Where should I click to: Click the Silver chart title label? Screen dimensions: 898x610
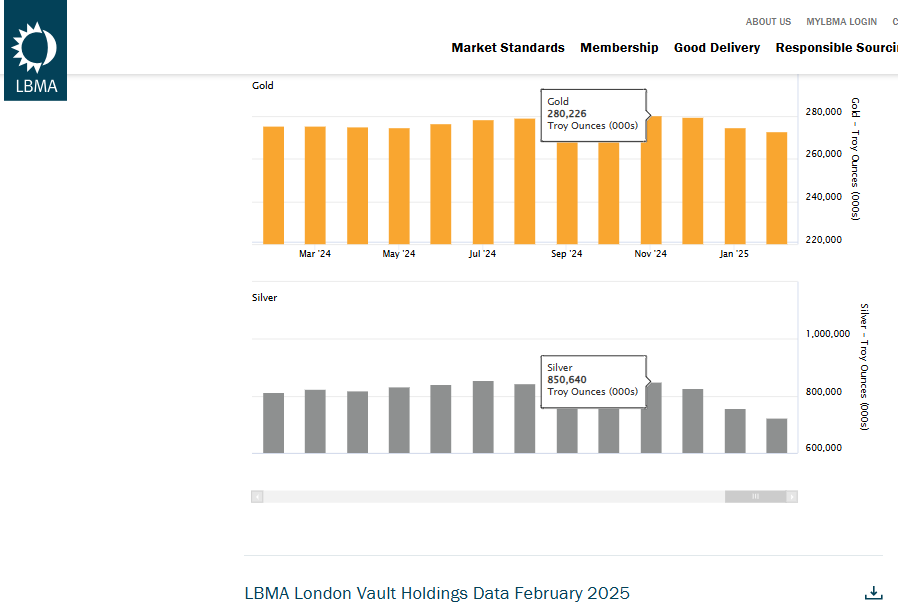[x=265, y=297]
